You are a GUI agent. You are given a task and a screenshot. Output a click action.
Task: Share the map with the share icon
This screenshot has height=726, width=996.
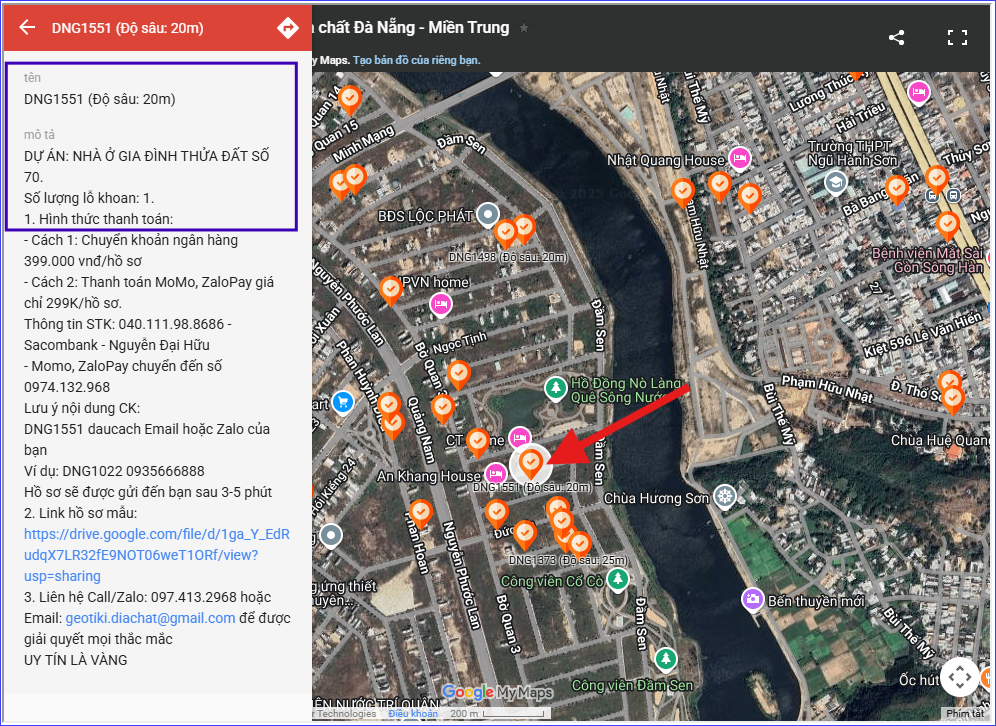896,37
